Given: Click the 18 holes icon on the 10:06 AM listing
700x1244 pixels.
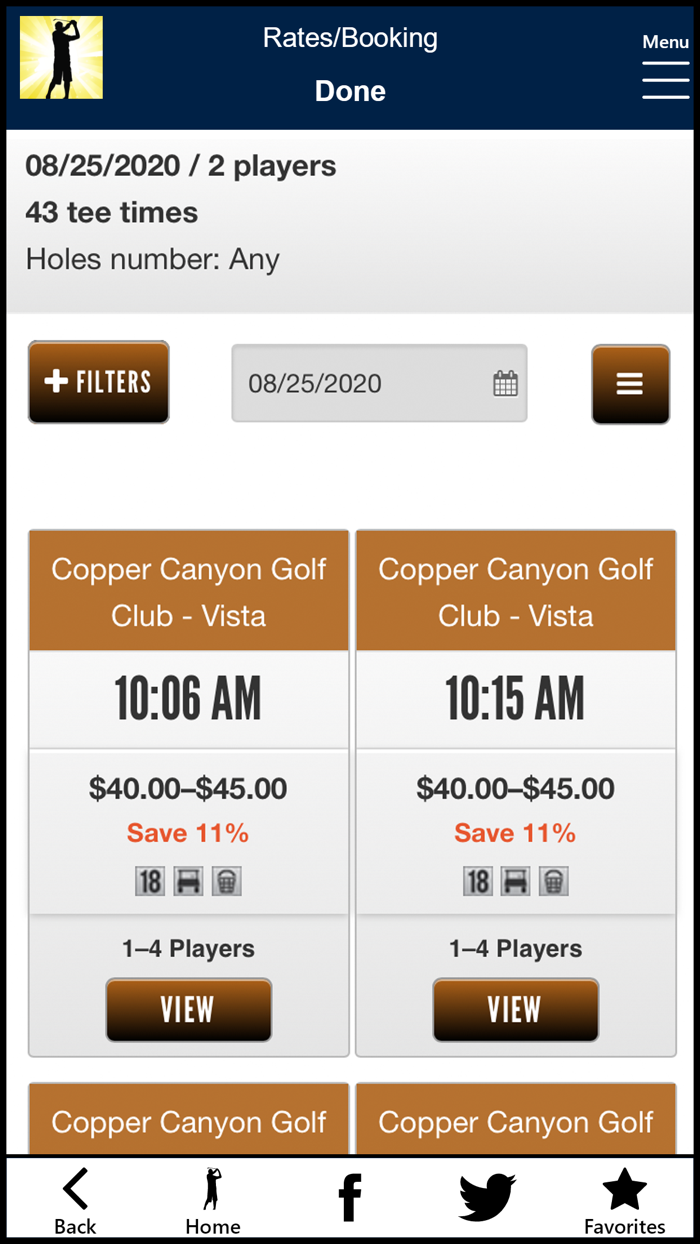Looking at the screenshot, I should point(150,880).
